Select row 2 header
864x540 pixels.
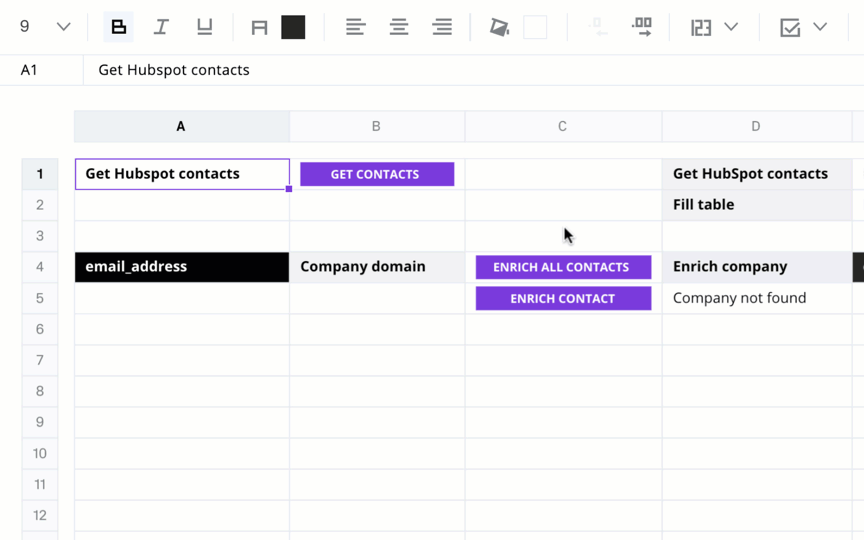40,205
